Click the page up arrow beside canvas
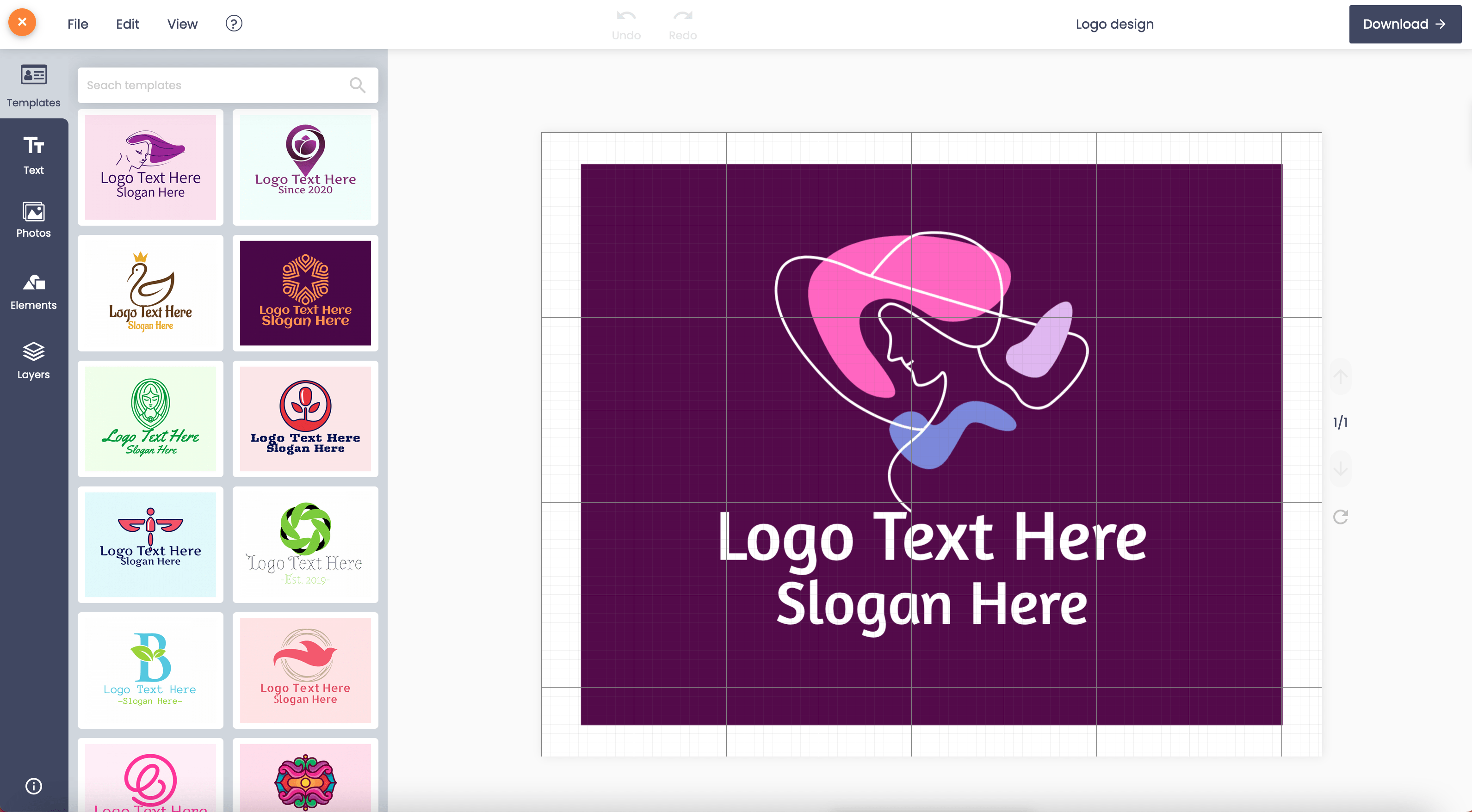 [x=1341, y=376]
